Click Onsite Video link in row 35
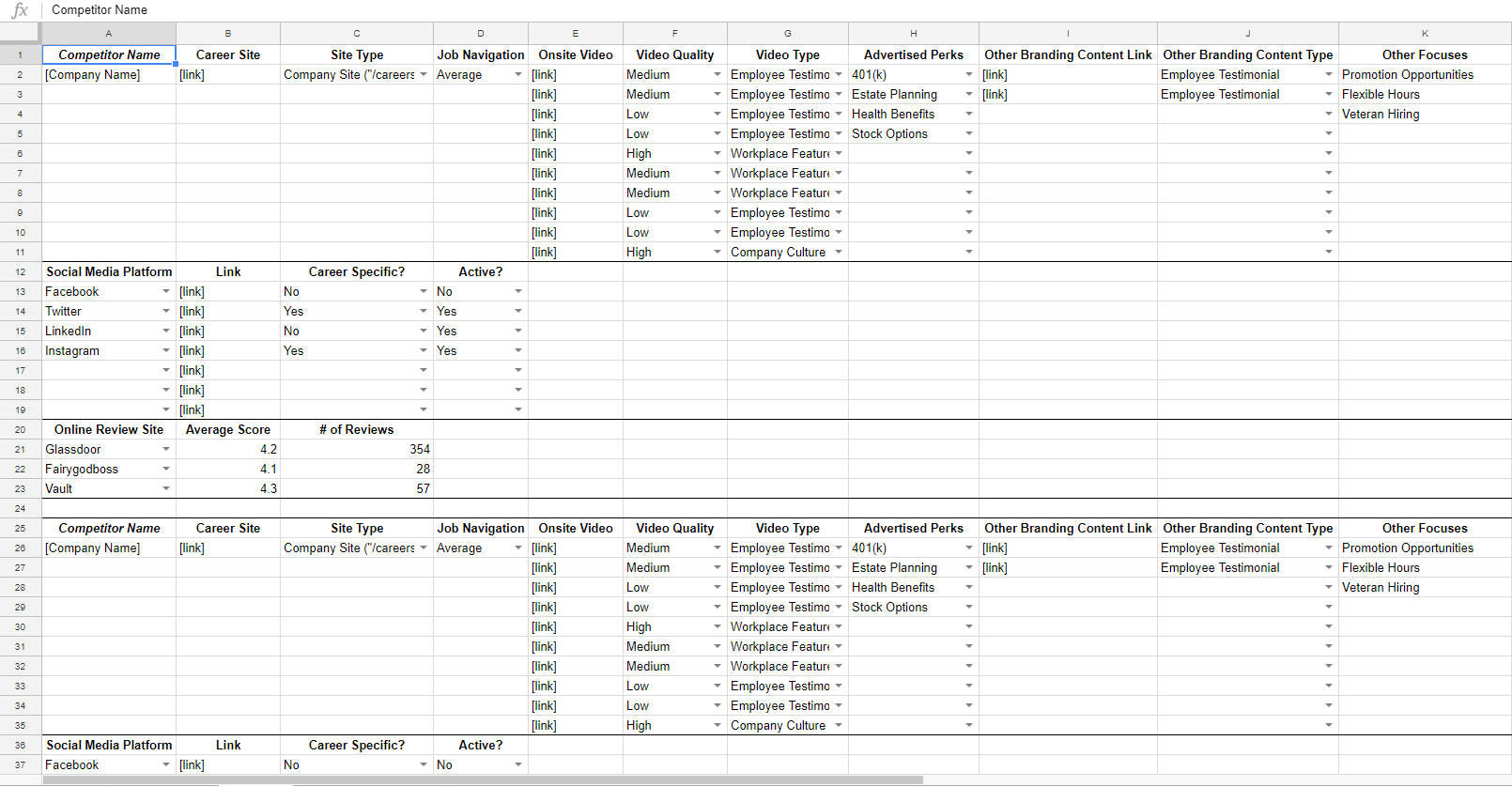The height and width of the screenshot is (787, 1512). coord(544,726)
